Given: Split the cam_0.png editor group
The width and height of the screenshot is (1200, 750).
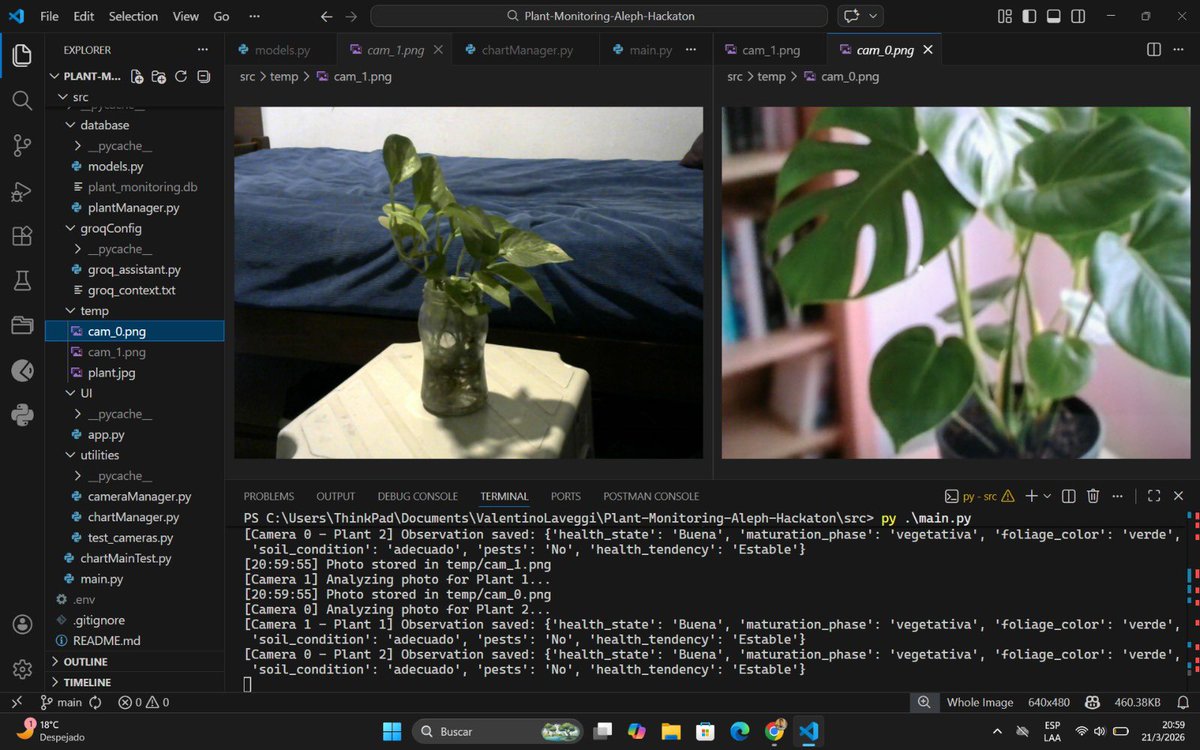Looking at the screenshot, I should [1154, 49].
